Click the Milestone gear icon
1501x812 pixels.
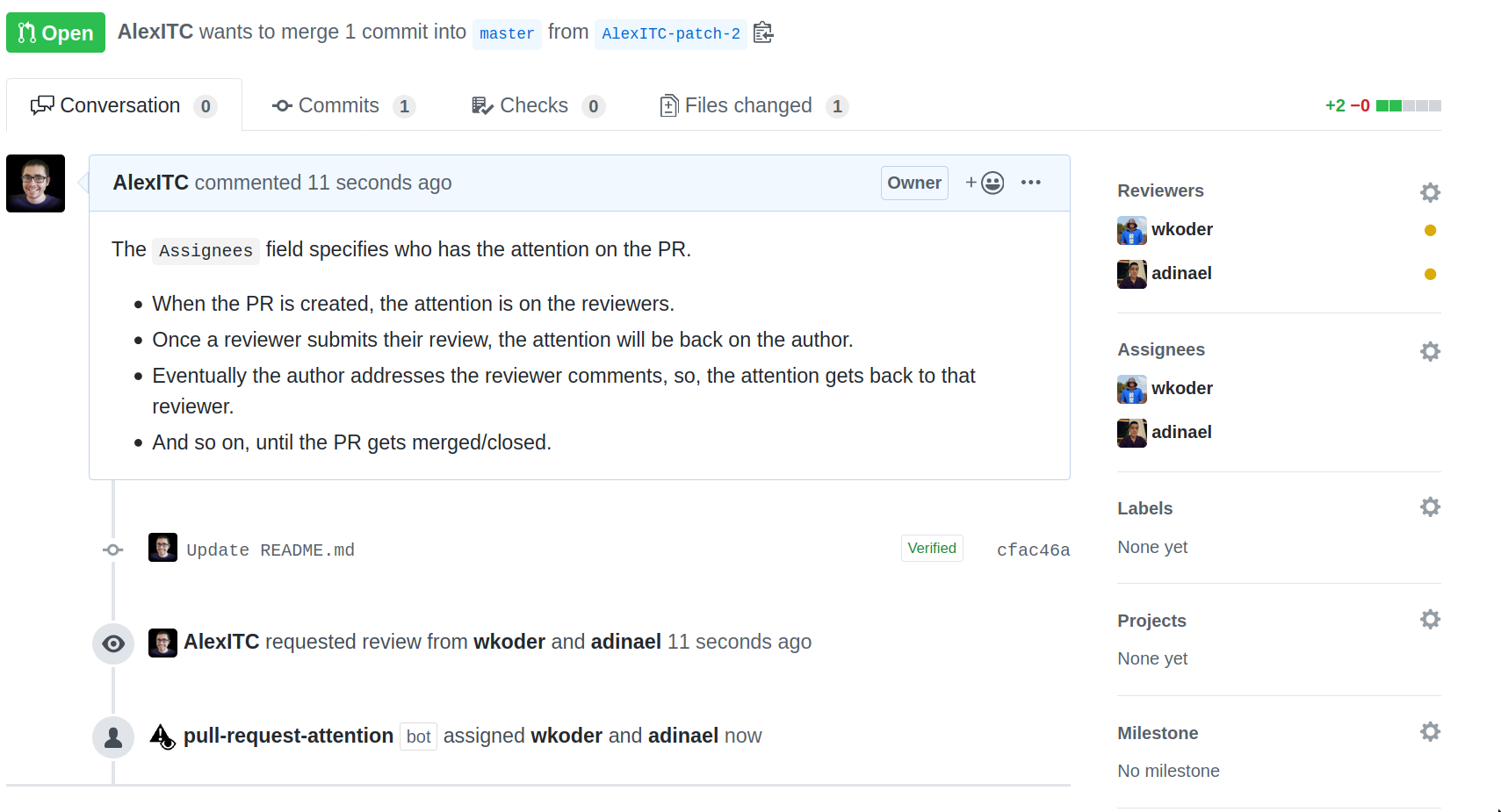1430,731
